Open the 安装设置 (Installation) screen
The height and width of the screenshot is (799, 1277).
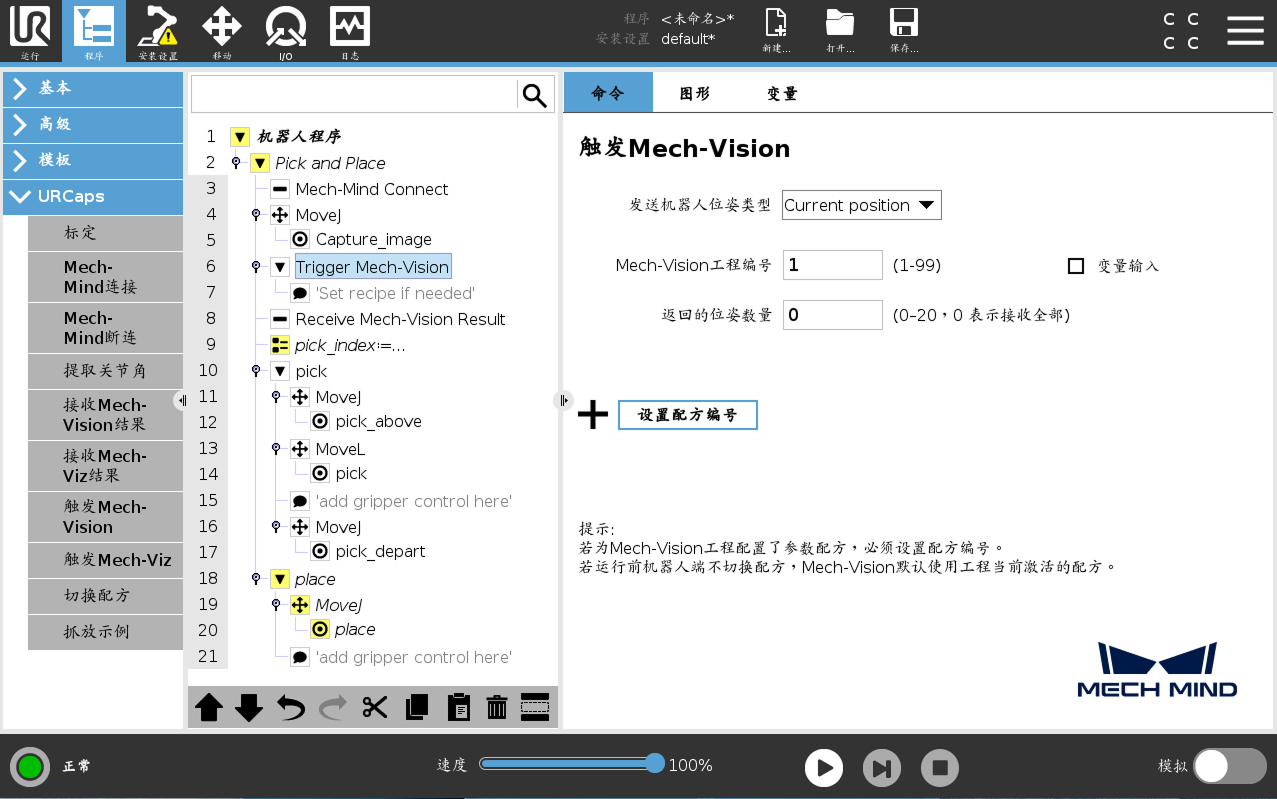(x=157, y=31)
